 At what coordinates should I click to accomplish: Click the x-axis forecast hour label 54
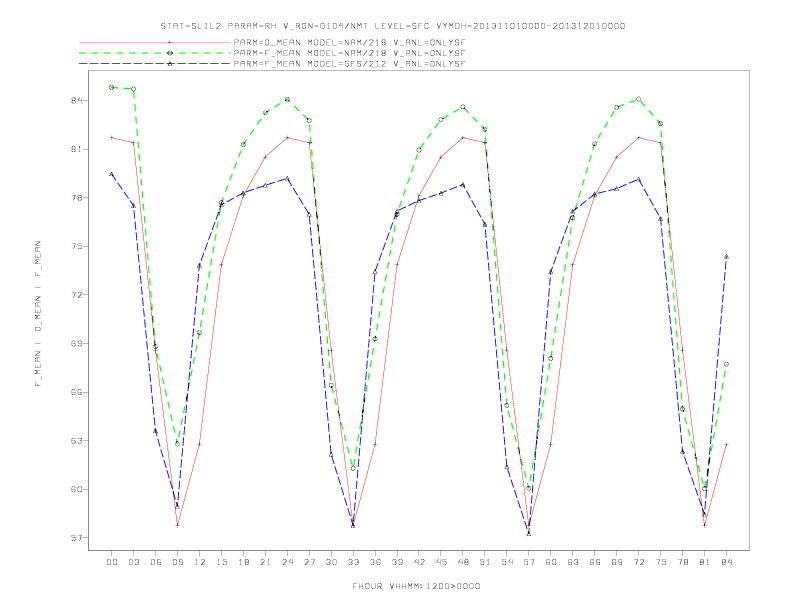(x=507, y=562)
